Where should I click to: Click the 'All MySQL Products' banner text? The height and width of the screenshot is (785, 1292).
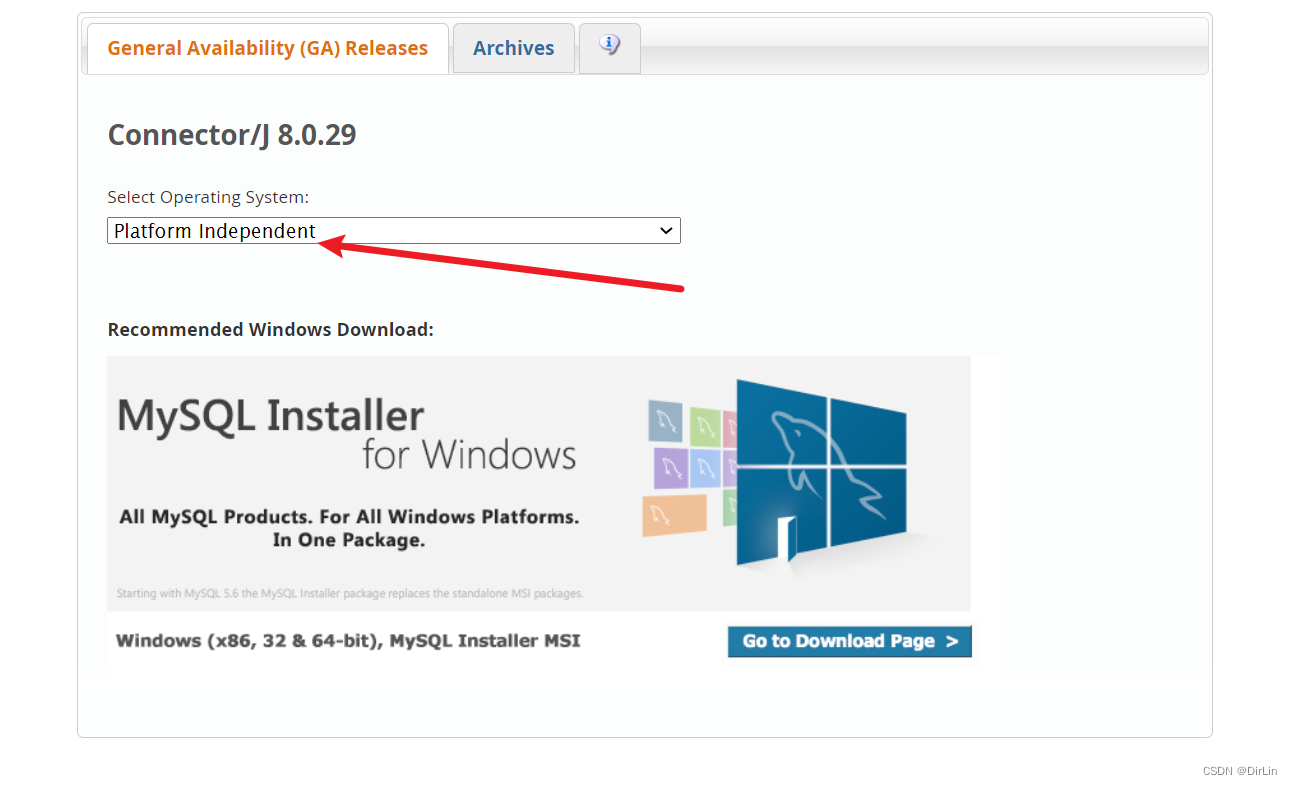click(x=349, y=528)
